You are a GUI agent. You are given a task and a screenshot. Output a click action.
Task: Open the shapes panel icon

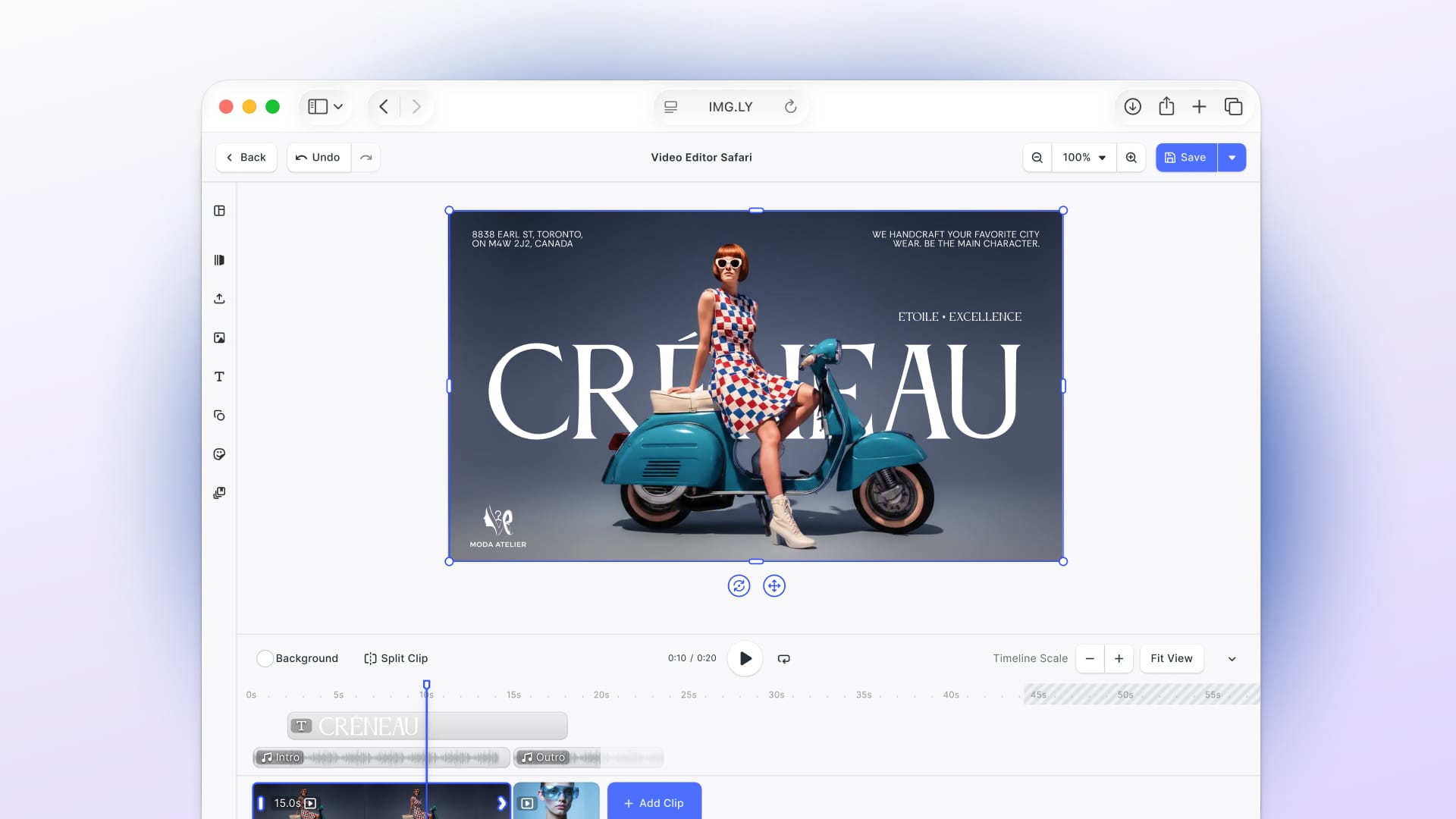tap(219, 416)
